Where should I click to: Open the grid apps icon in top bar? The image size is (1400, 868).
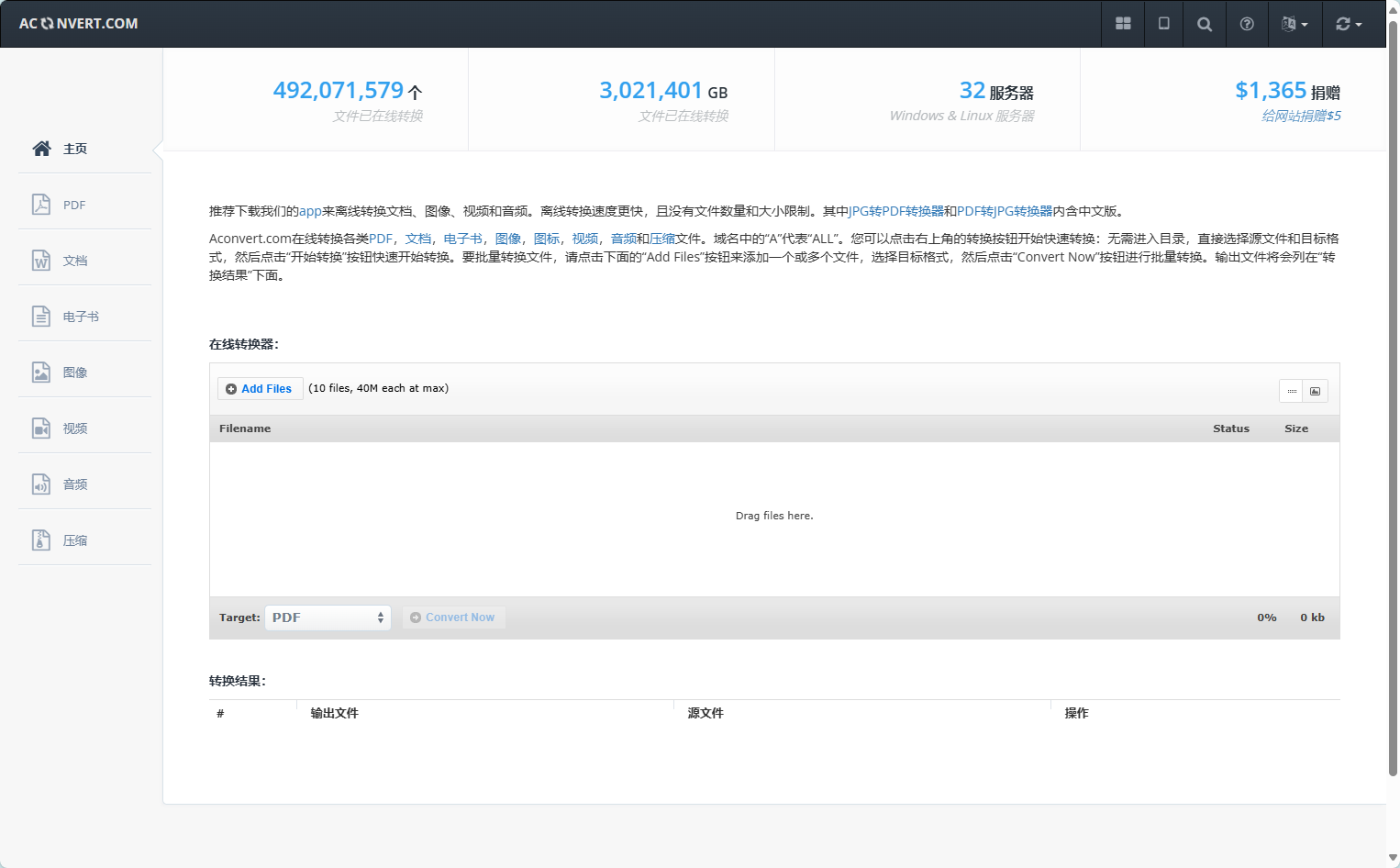coord(1123,24)
